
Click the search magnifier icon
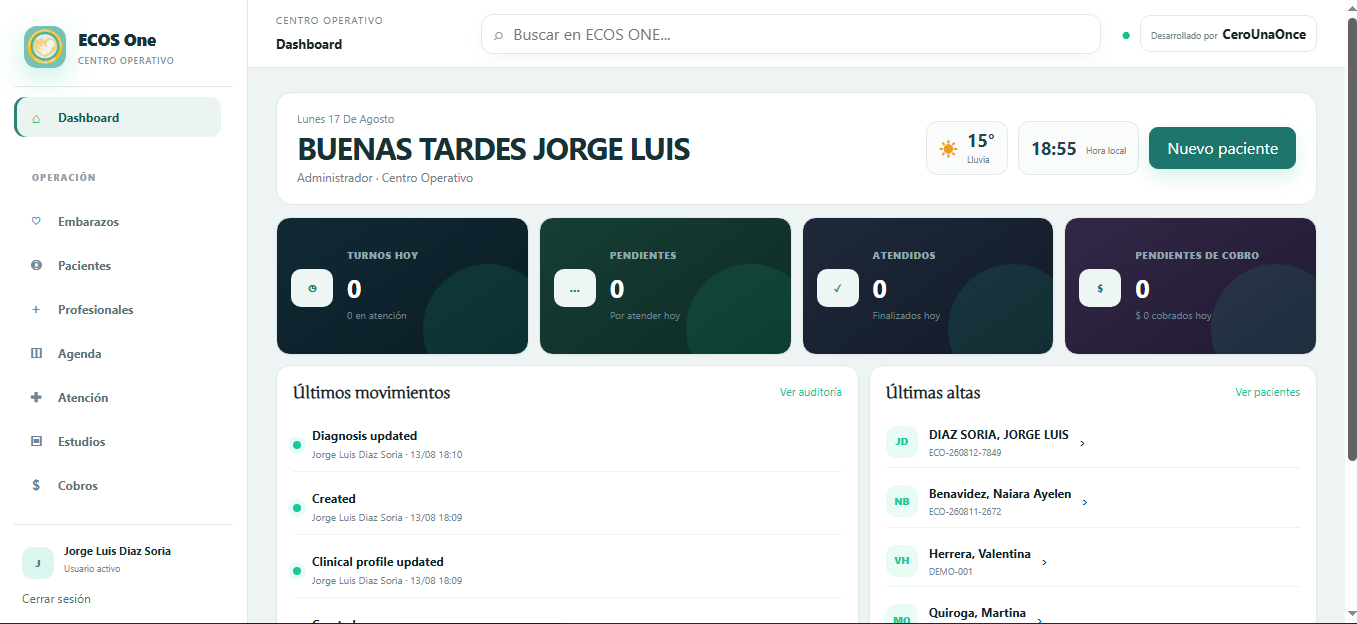498,35
